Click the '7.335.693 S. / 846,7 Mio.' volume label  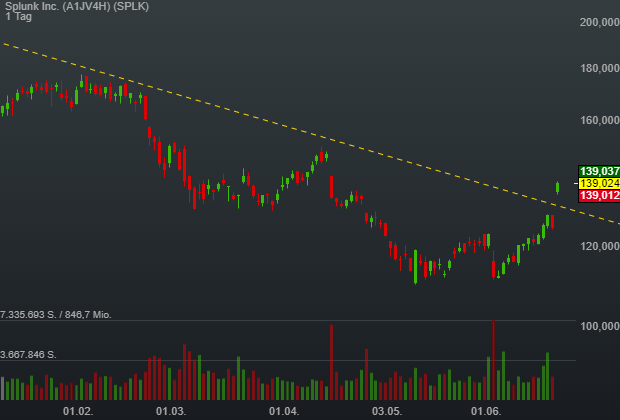pyautogui.click(x=56, y=315)
